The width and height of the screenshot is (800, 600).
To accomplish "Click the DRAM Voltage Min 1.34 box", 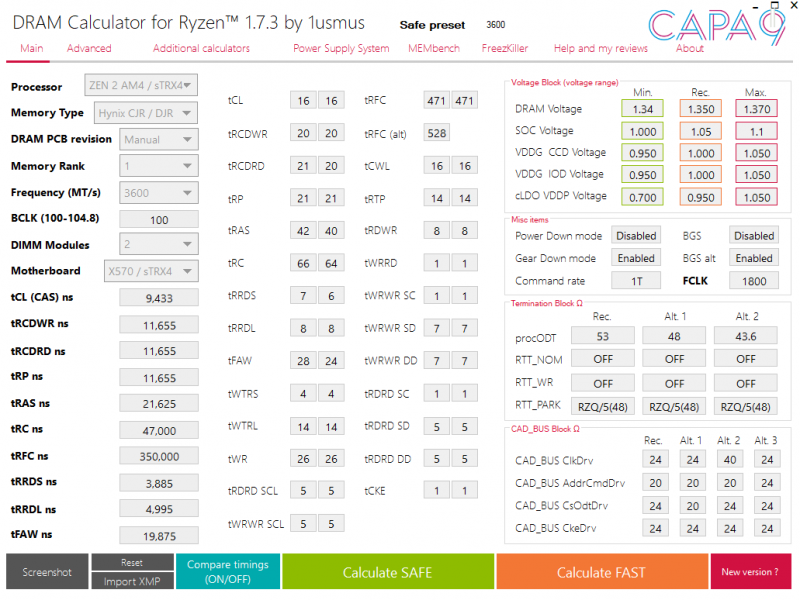I will [642, 109].
